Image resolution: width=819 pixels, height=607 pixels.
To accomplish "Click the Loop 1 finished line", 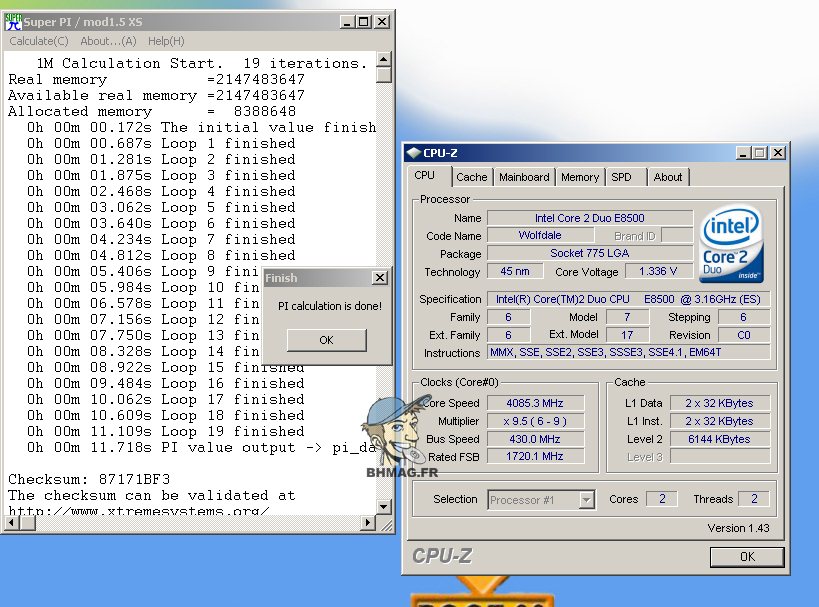I will [x=161, y=143].
